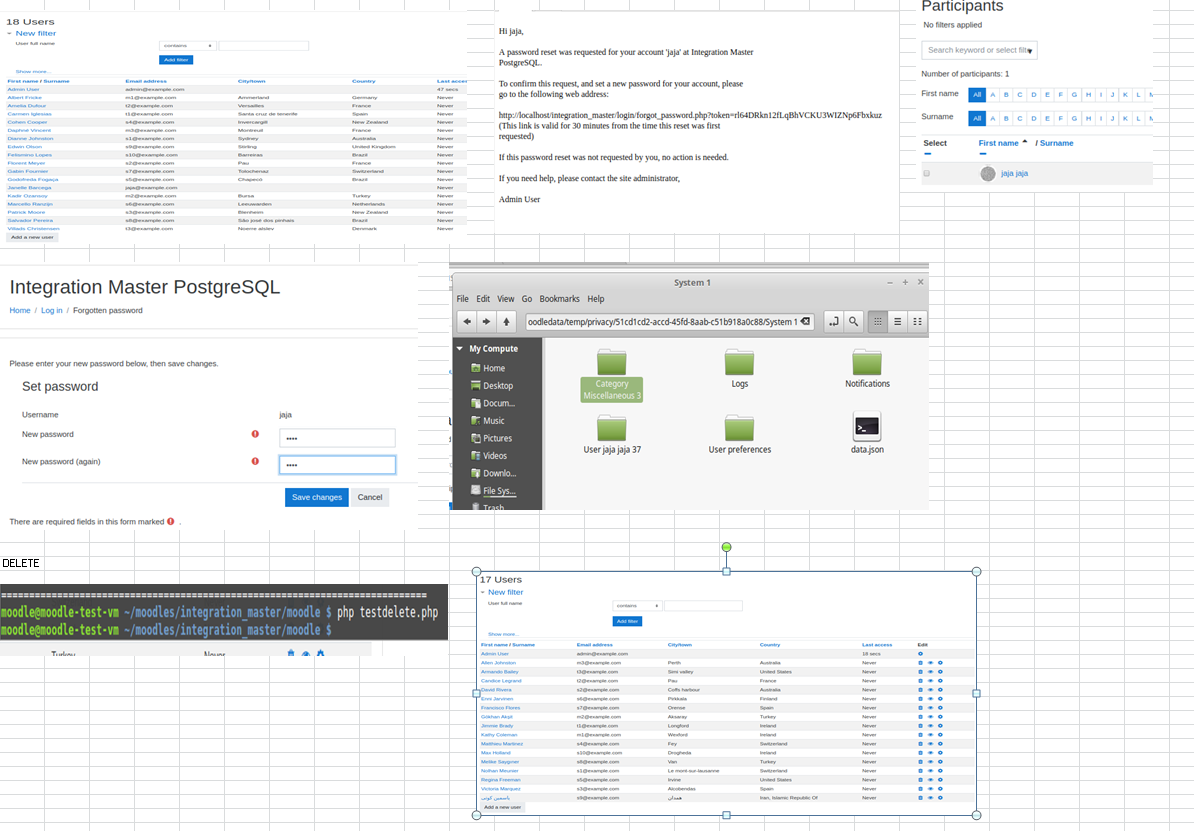Image resolution: width=1194 pixels, height=831 pixels.
Task: Open the View menu
Action: click(506, 299)
